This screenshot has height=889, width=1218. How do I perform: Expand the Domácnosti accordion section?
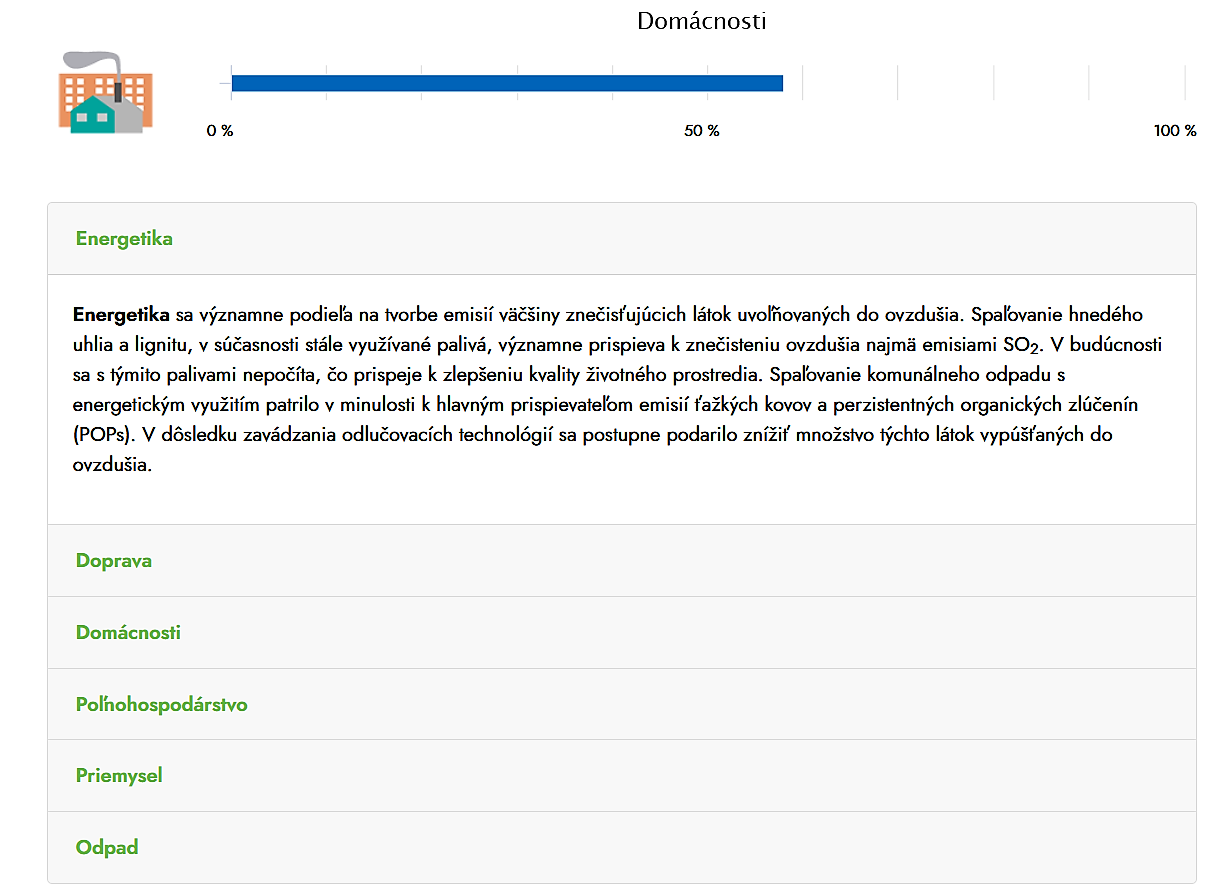click(128, 633)
